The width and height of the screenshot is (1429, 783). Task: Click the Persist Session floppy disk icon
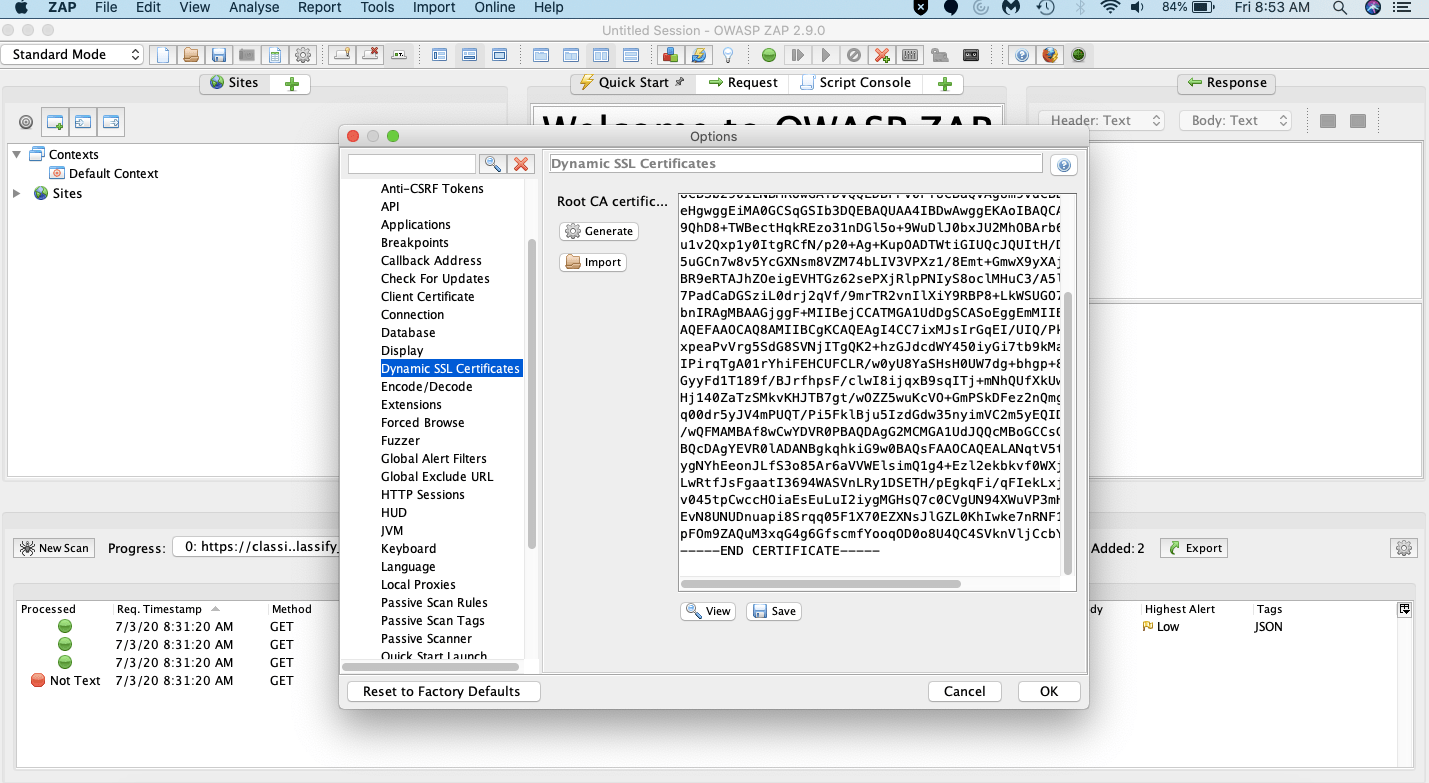click(218, 55)
